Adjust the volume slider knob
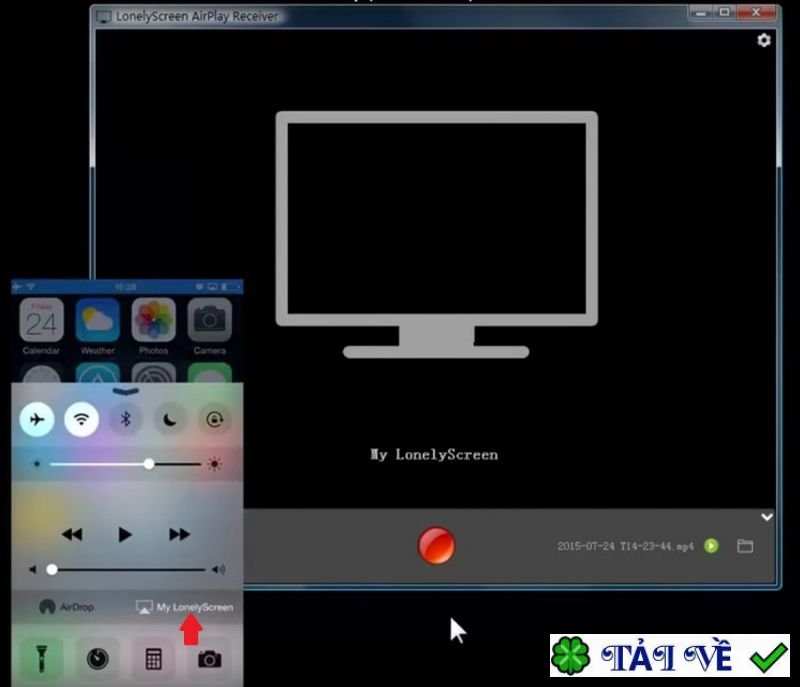Image resolution: width=800 pixels, height=687 pixels. tap(52, 570)
